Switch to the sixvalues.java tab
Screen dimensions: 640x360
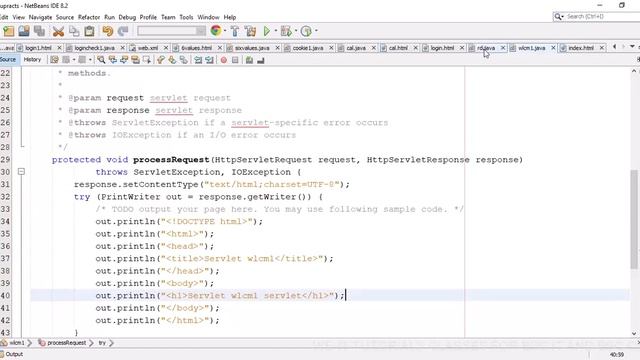tap(252, 48)
